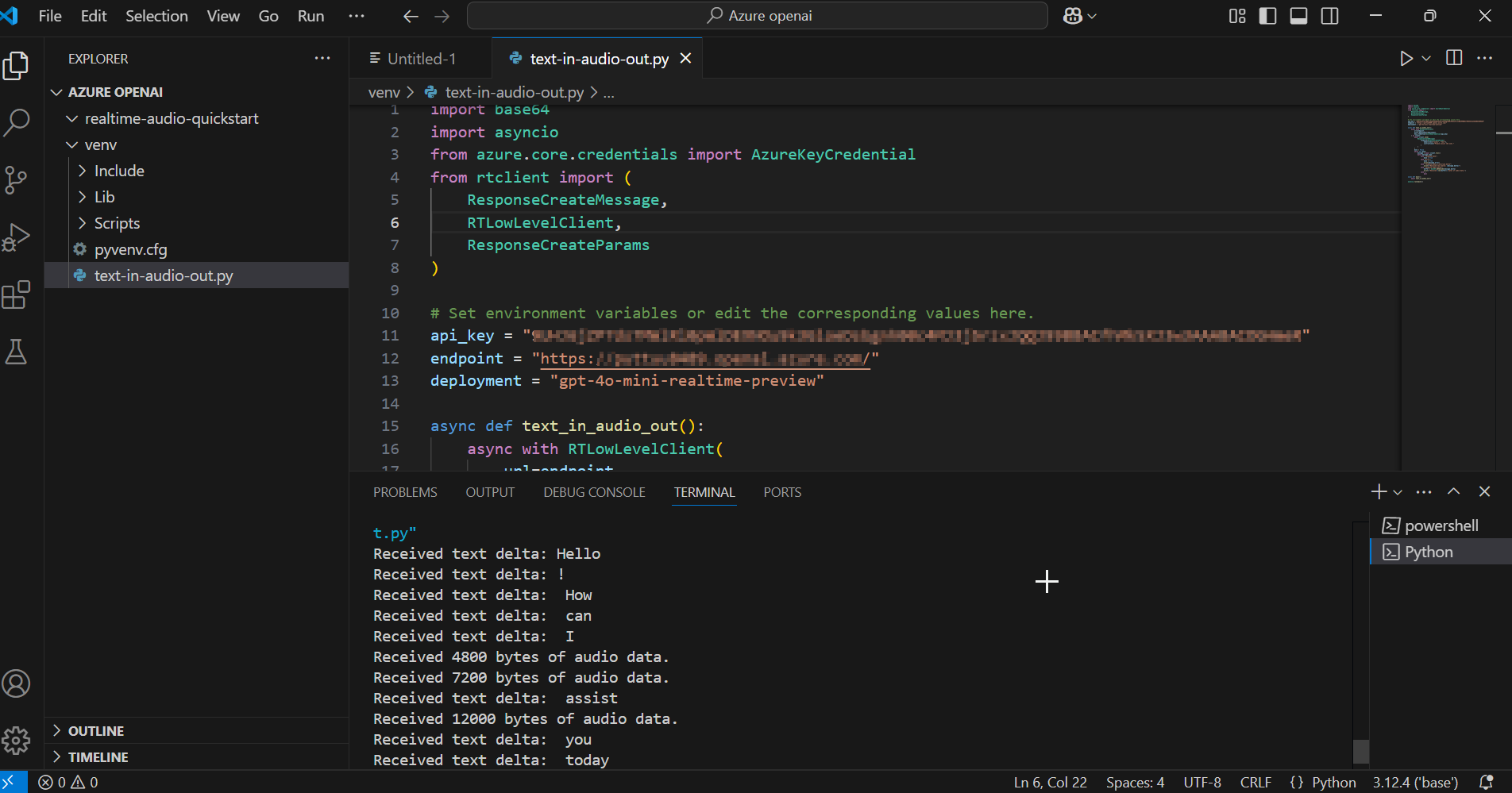
Task: Open the Selection menu
Action: [156, 16]
